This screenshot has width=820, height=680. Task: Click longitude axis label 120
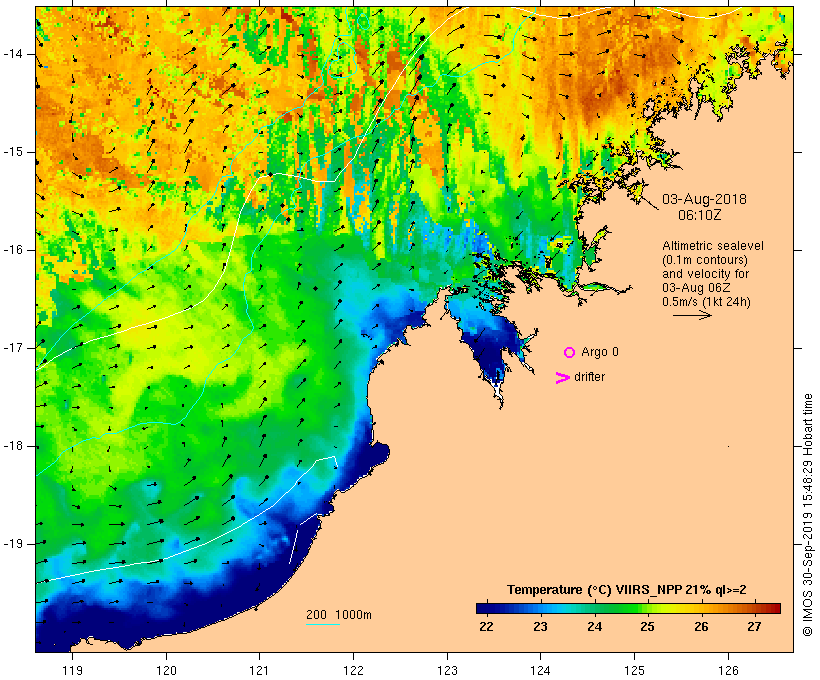(166, 670)
